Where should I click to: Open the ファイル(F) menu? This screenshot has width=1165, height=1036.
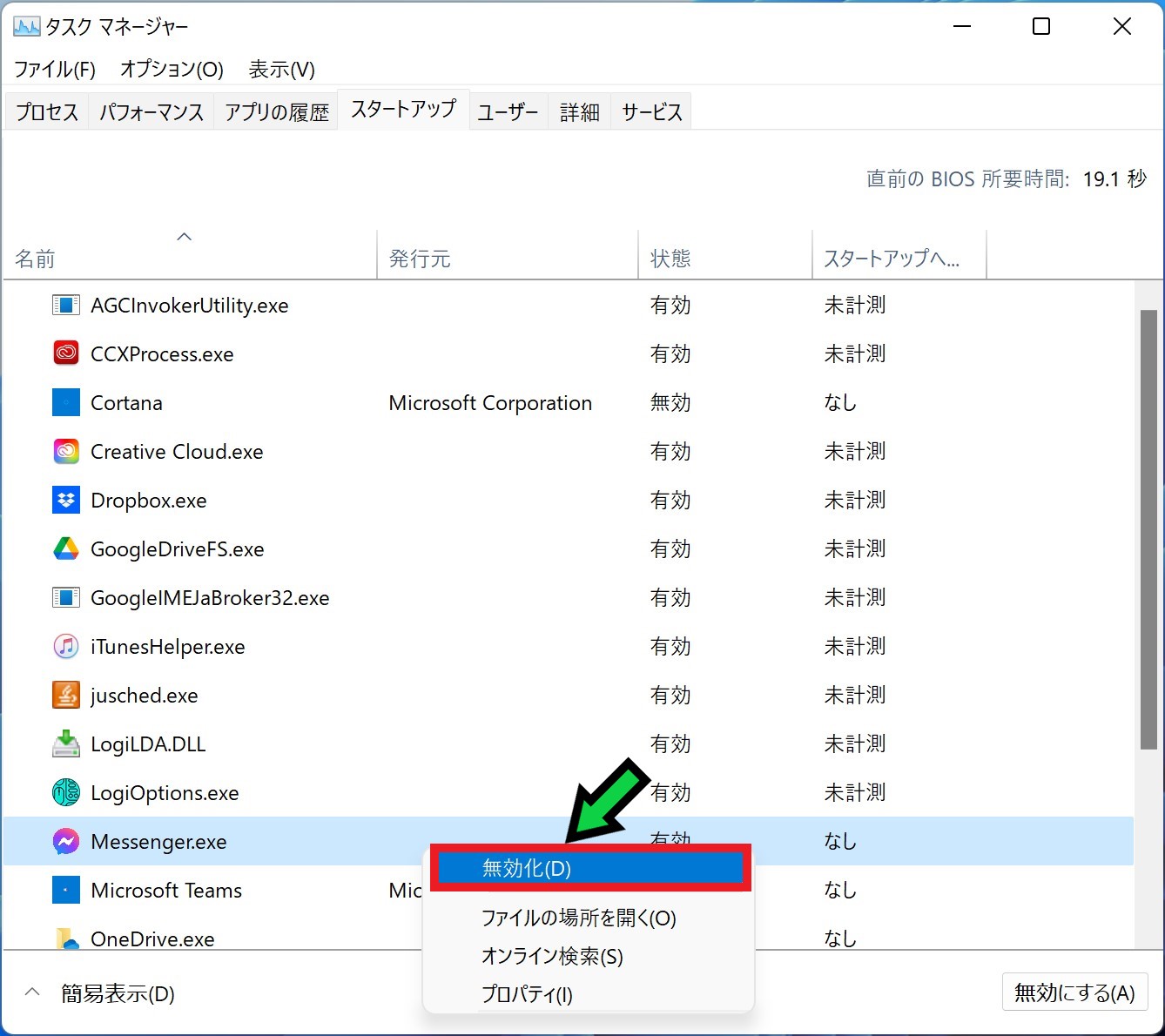pyautogui.click(x=55, y=69)
